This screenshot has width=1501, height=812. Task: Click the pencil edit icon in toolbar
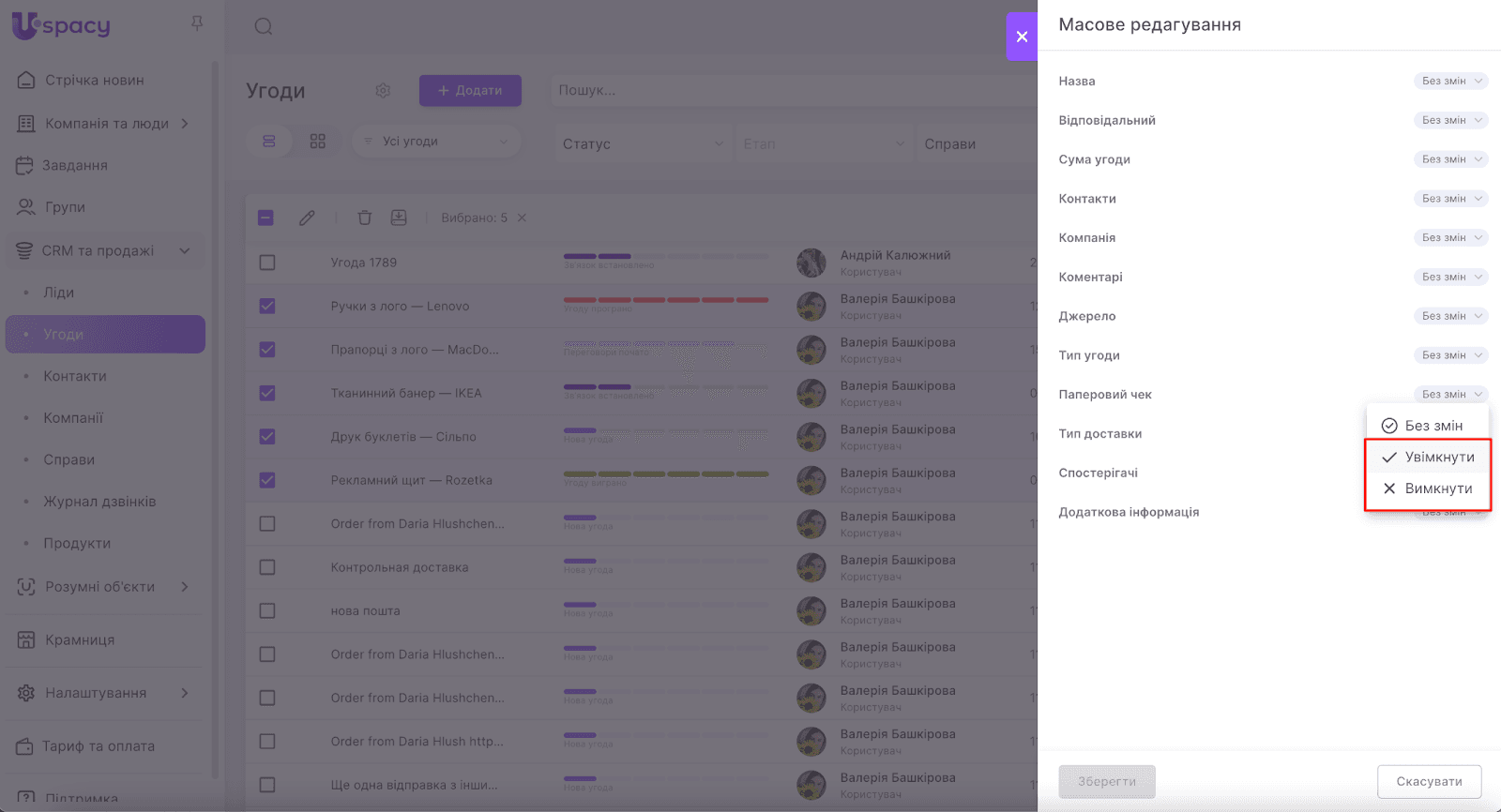point(307,218)
